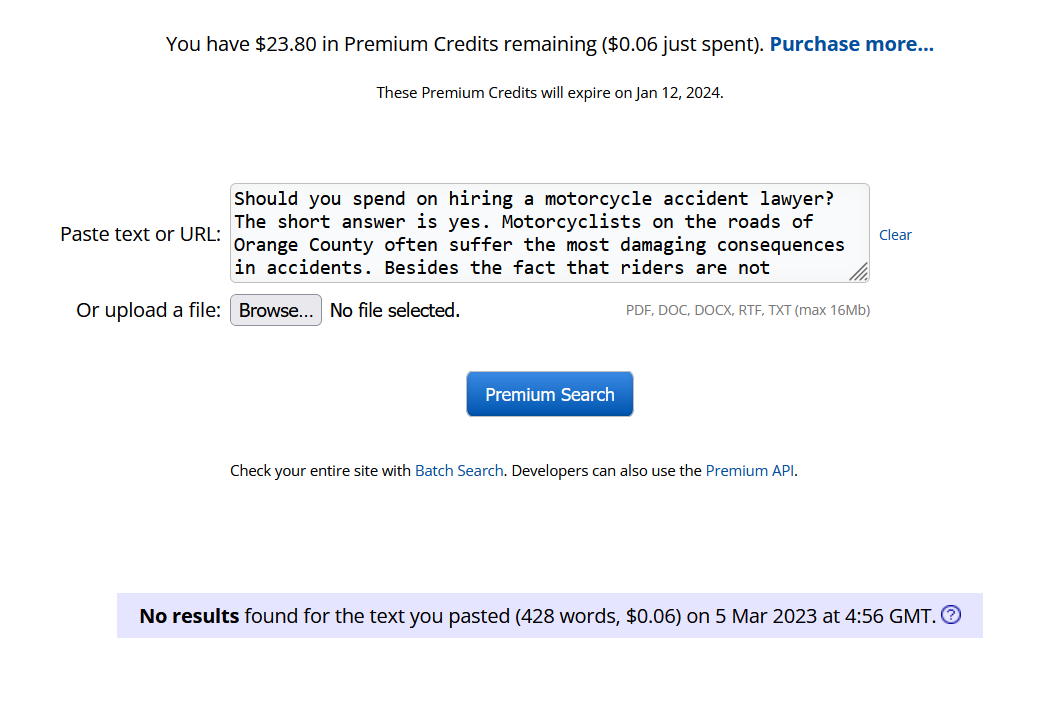Click the supported file formats hint text
This screenshot has height=708, width=1058.
point(747,310)
